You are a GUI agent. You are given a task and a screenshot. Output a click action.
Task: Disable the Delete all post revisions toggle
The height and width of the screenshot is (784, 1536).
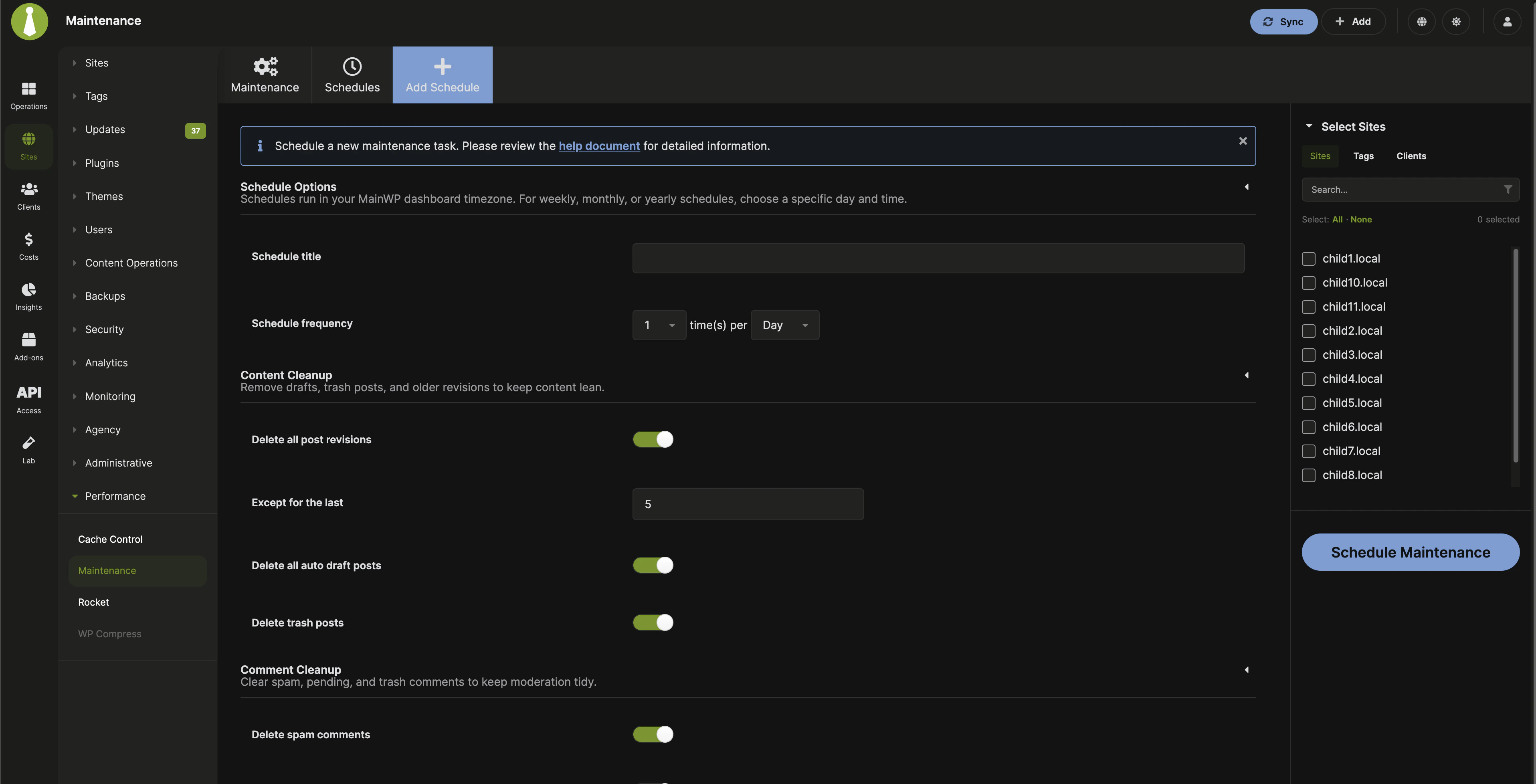click(x=653, y=439)
